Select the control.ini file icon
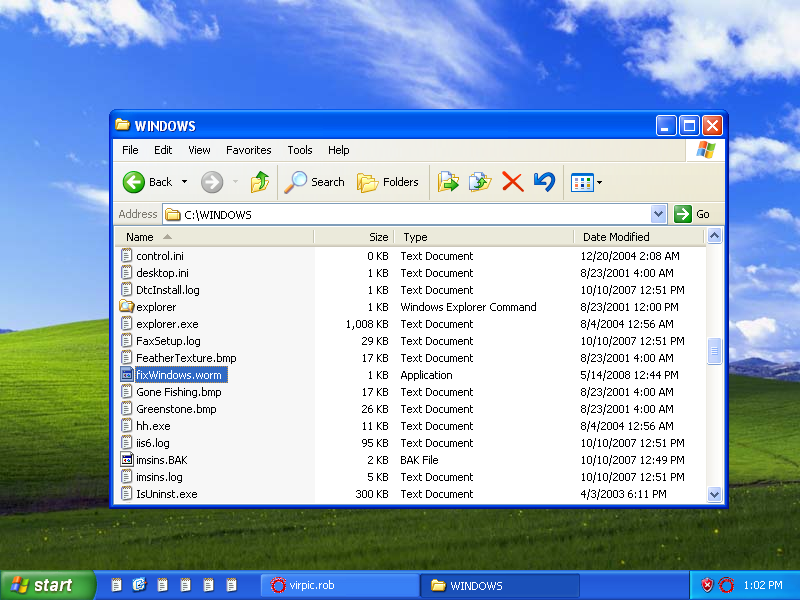 pos(127,256)
